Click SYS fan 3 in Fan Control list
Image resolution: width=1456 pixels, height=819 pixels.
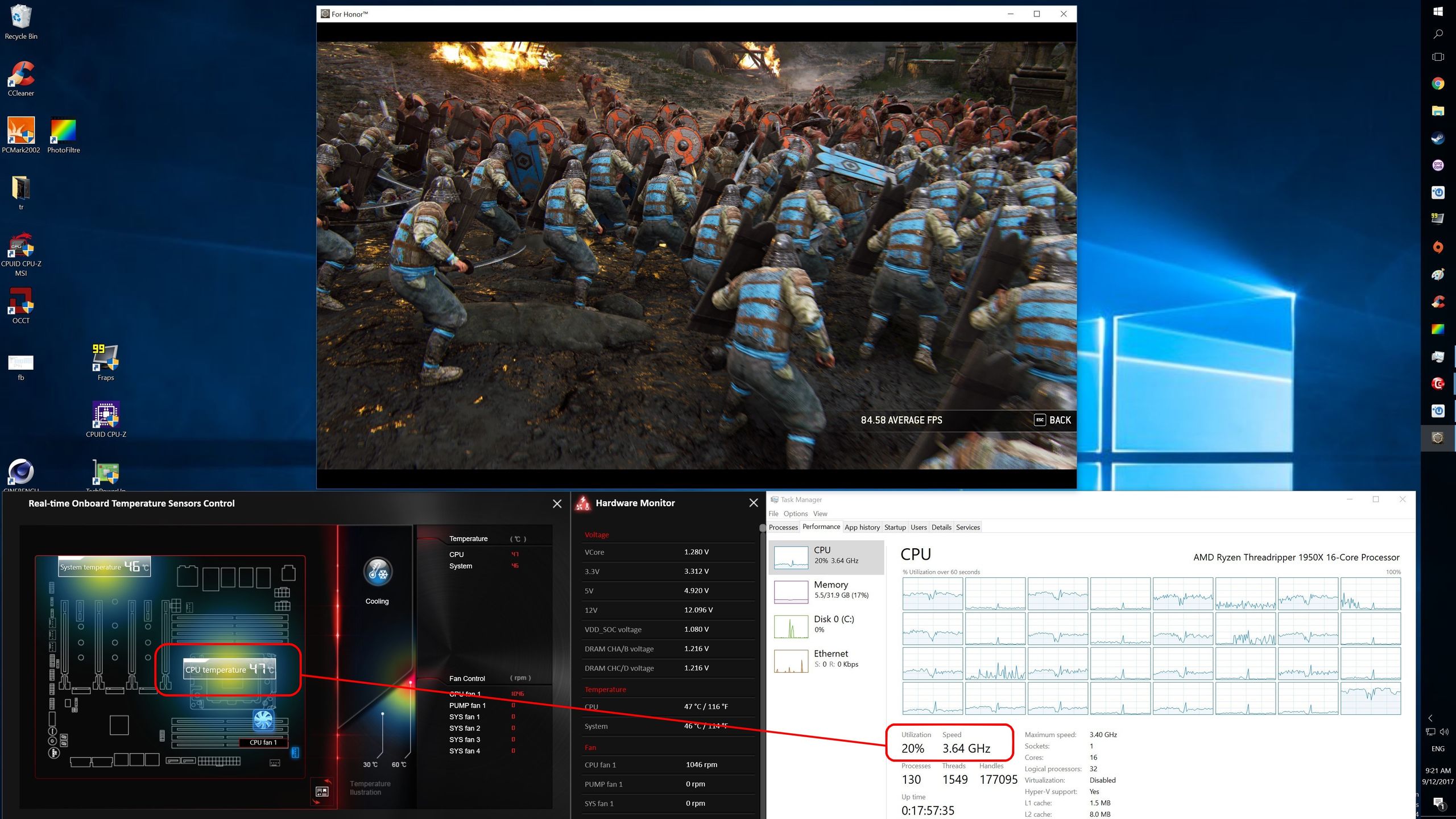465,739
